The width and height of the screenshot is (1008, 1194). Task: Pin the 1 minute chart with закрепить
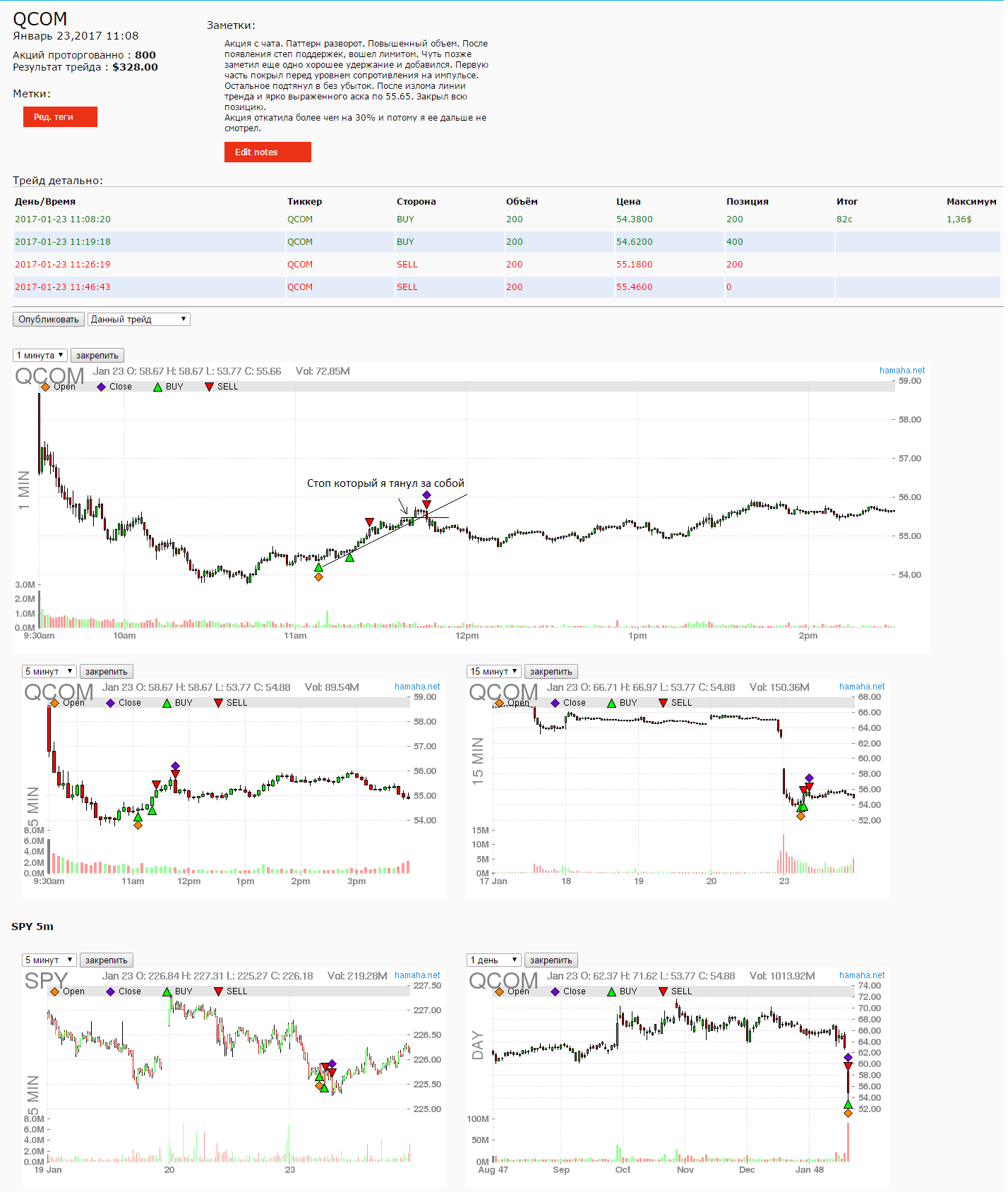pos(97,356)
